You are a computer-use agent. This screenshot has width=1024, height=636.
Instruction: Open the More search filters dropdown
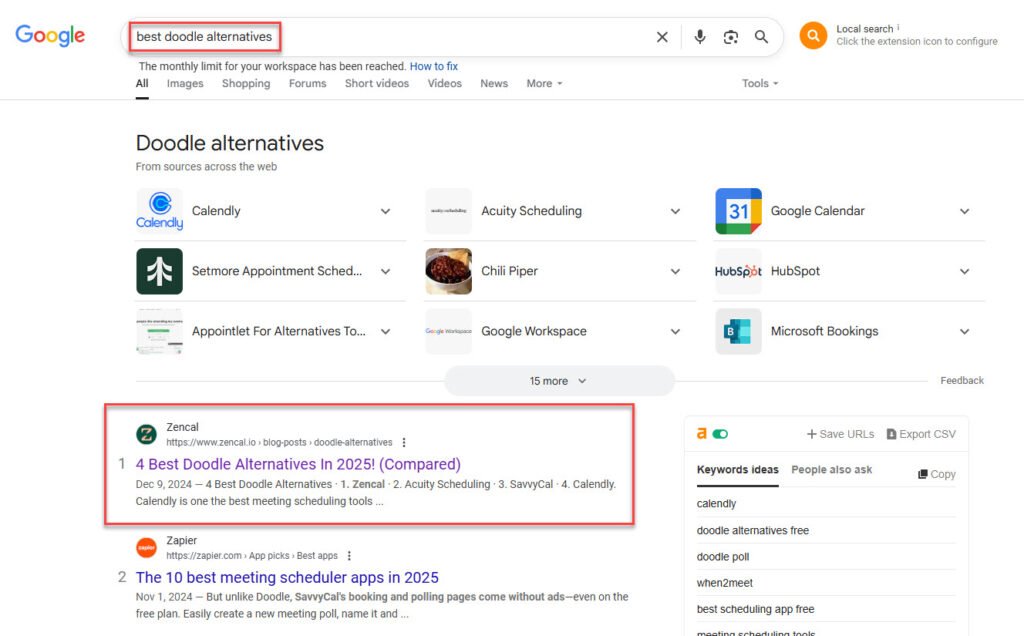(544, 84)
